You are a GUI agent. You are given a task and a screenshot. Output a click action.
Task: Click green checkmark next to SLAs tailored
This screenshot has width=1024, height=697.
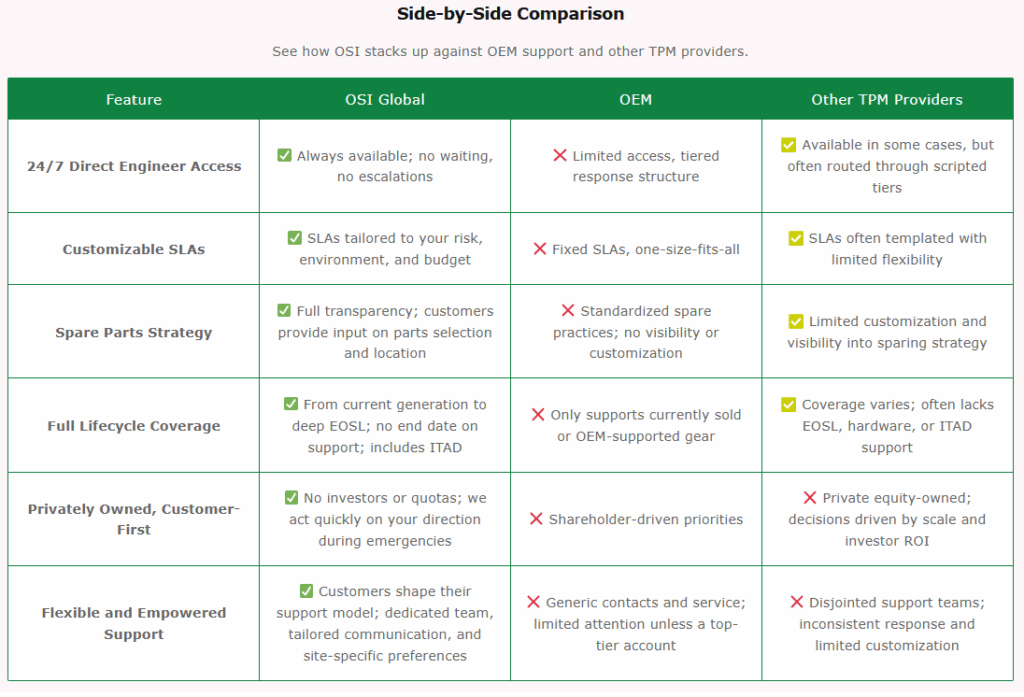[294, 238]
